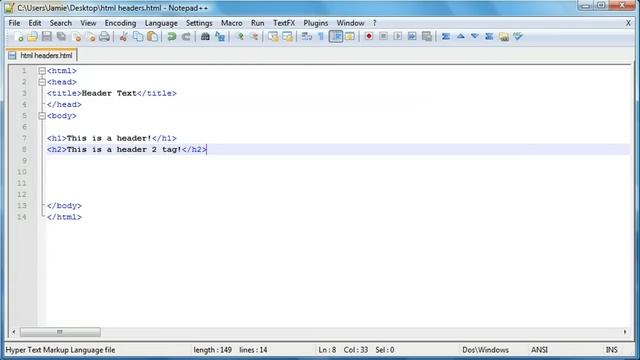Viewport: 640px width, 360px height.
Task: Paste clipboard using the Paste icon
Action: [x=153, y=37]
